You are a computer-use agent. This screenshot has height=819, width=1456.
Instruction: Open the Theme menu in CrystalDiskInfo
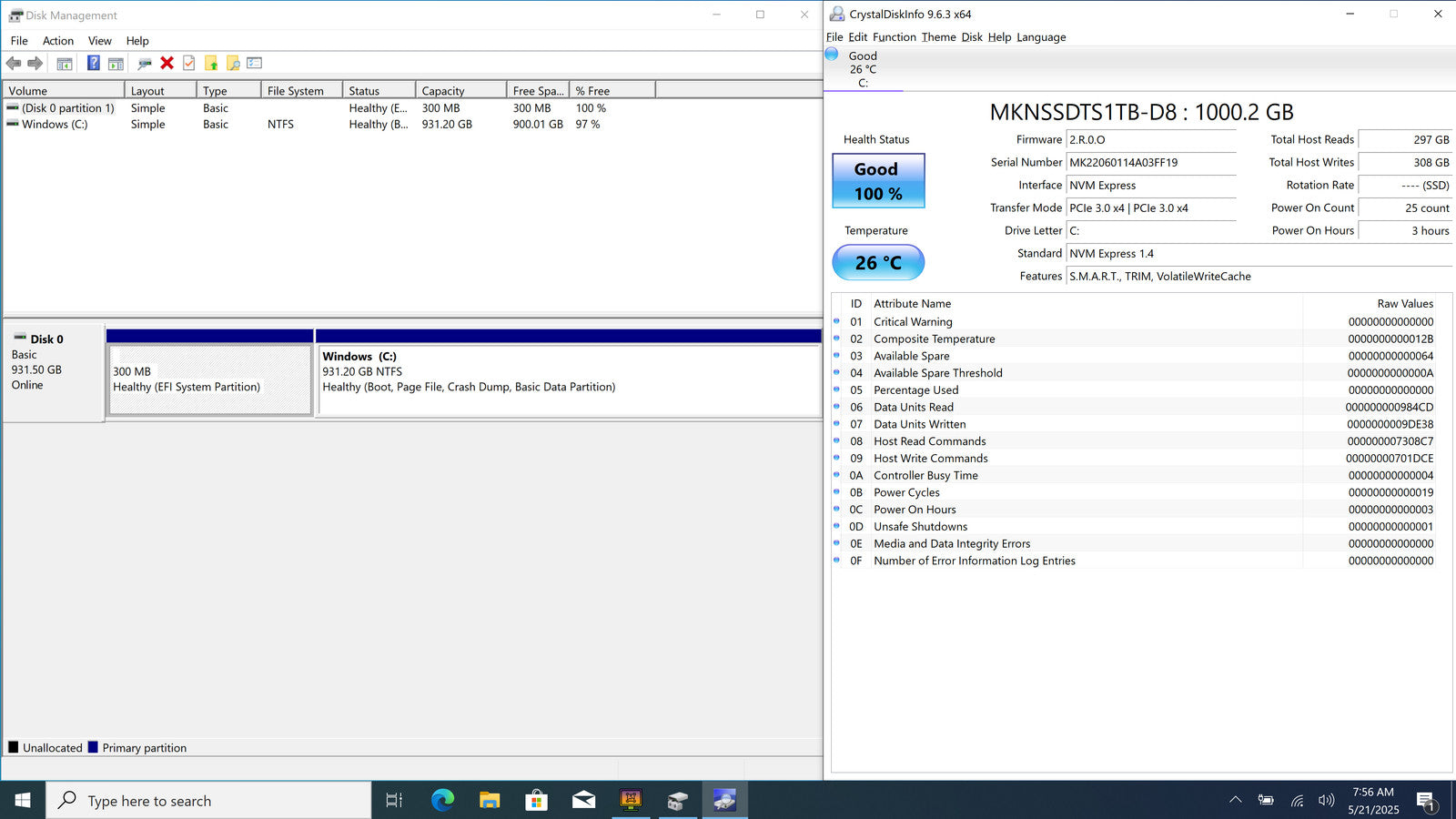click(938, 37)
